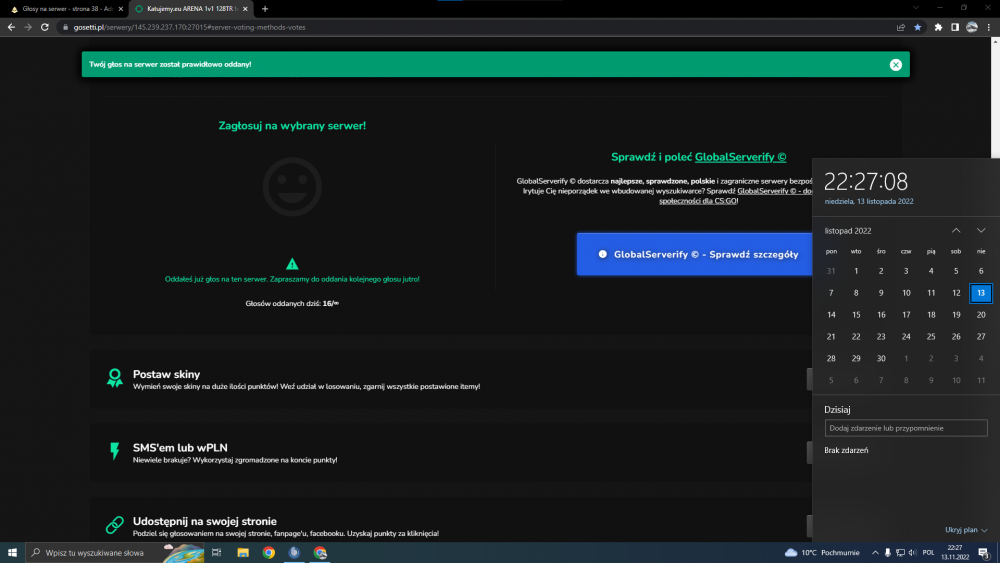Click GlobalServerify © - Sprawdź szczegóły button
The image size is (1000, 563).
(x=695, y=254)
